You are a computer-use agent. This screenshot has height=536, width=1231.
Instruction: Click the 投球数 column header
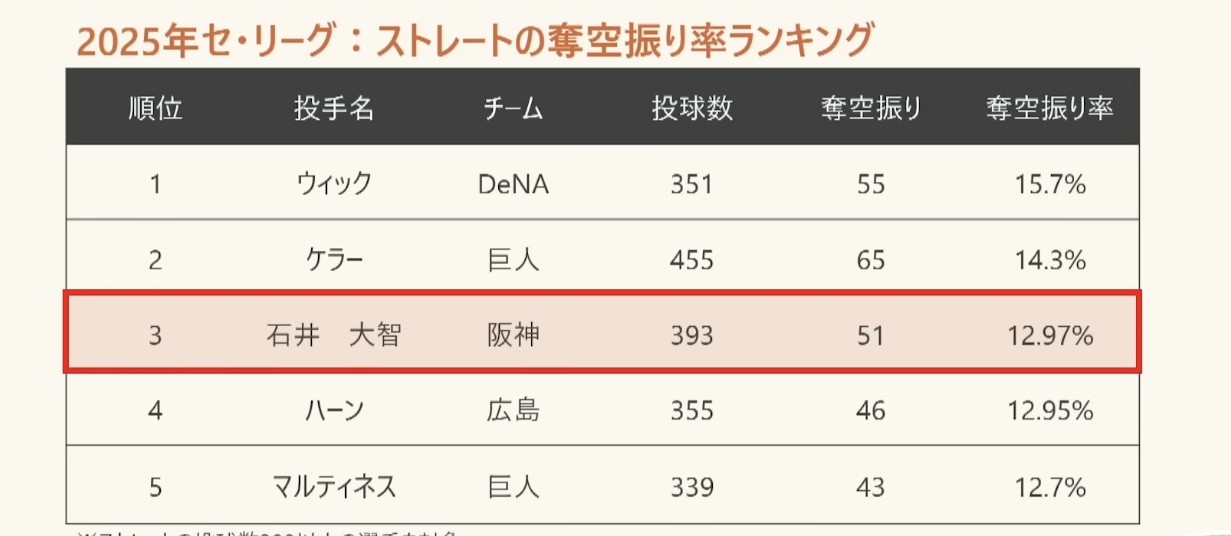[x=692, y=108]
